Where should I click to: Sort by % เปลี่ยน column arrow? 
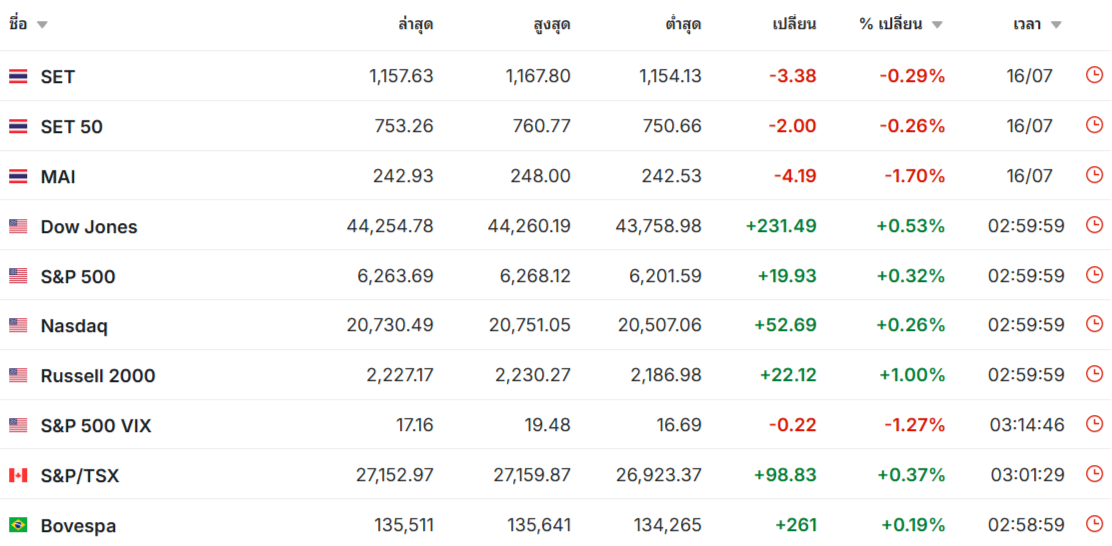937,26
